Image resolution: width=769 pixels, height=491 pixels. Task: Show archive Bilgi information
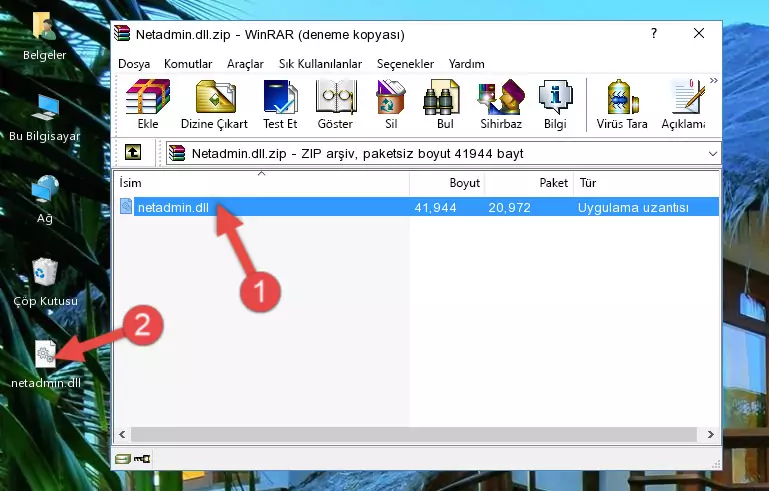pyautogui.click(x=555, y=104)
